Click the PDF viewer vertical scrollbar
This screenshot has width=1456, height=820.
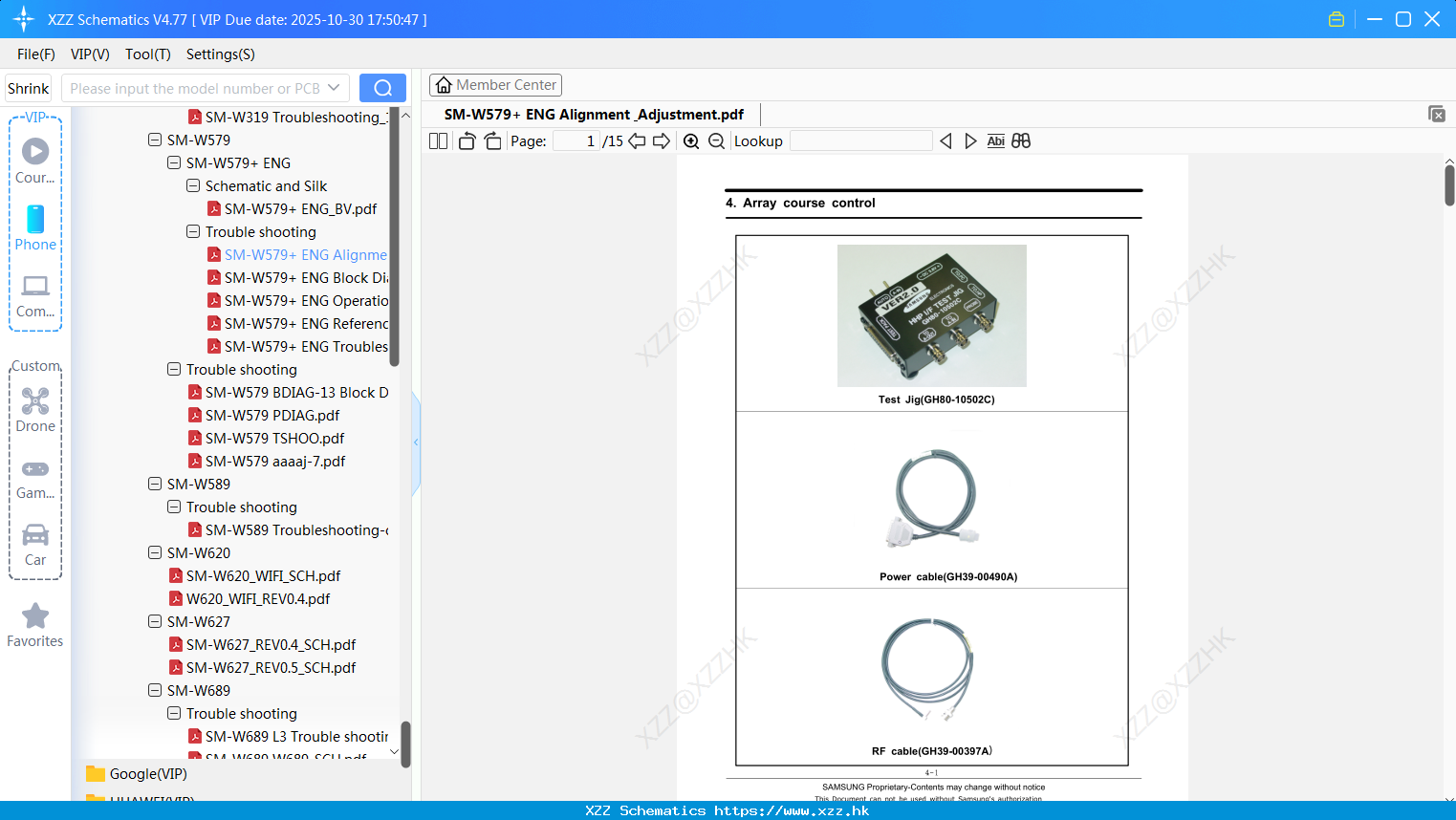(1449, 184)
